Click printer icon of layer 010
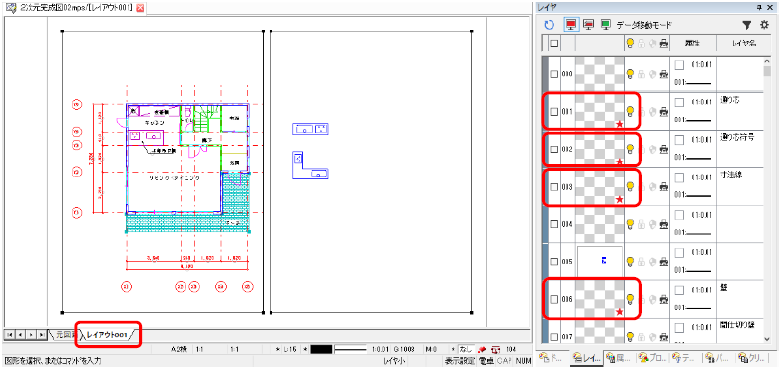The width and height of the screenshot is (781, 367). [x=663, y=74]
